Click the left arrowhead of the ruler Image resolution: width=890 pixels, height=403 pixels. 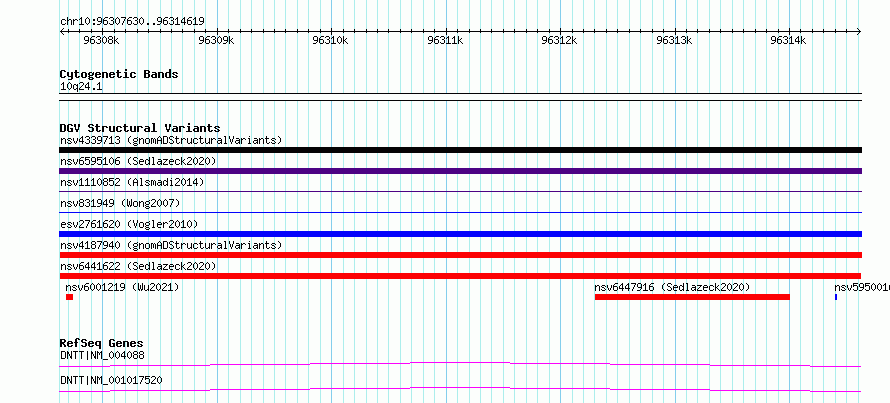click(62, 32)
